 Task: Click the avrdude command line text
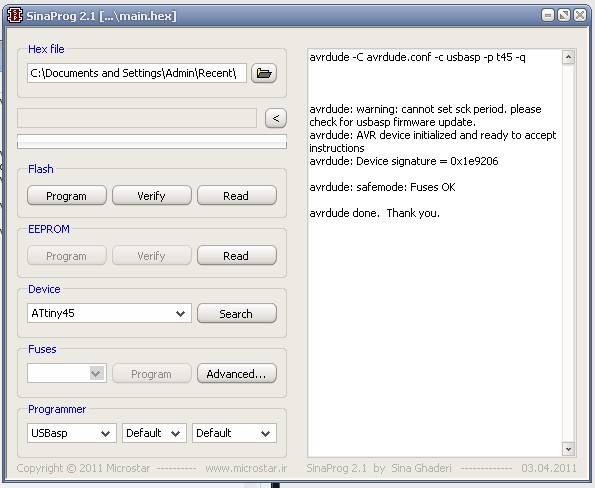417,57
